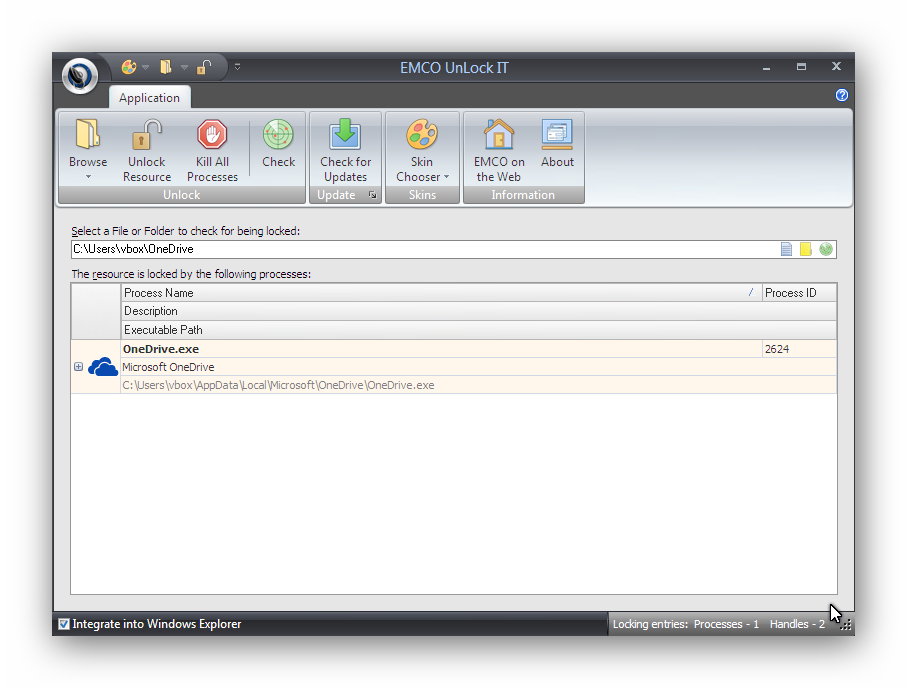Sort by Process ID column header
907x688 pixels.
point(799,293)
